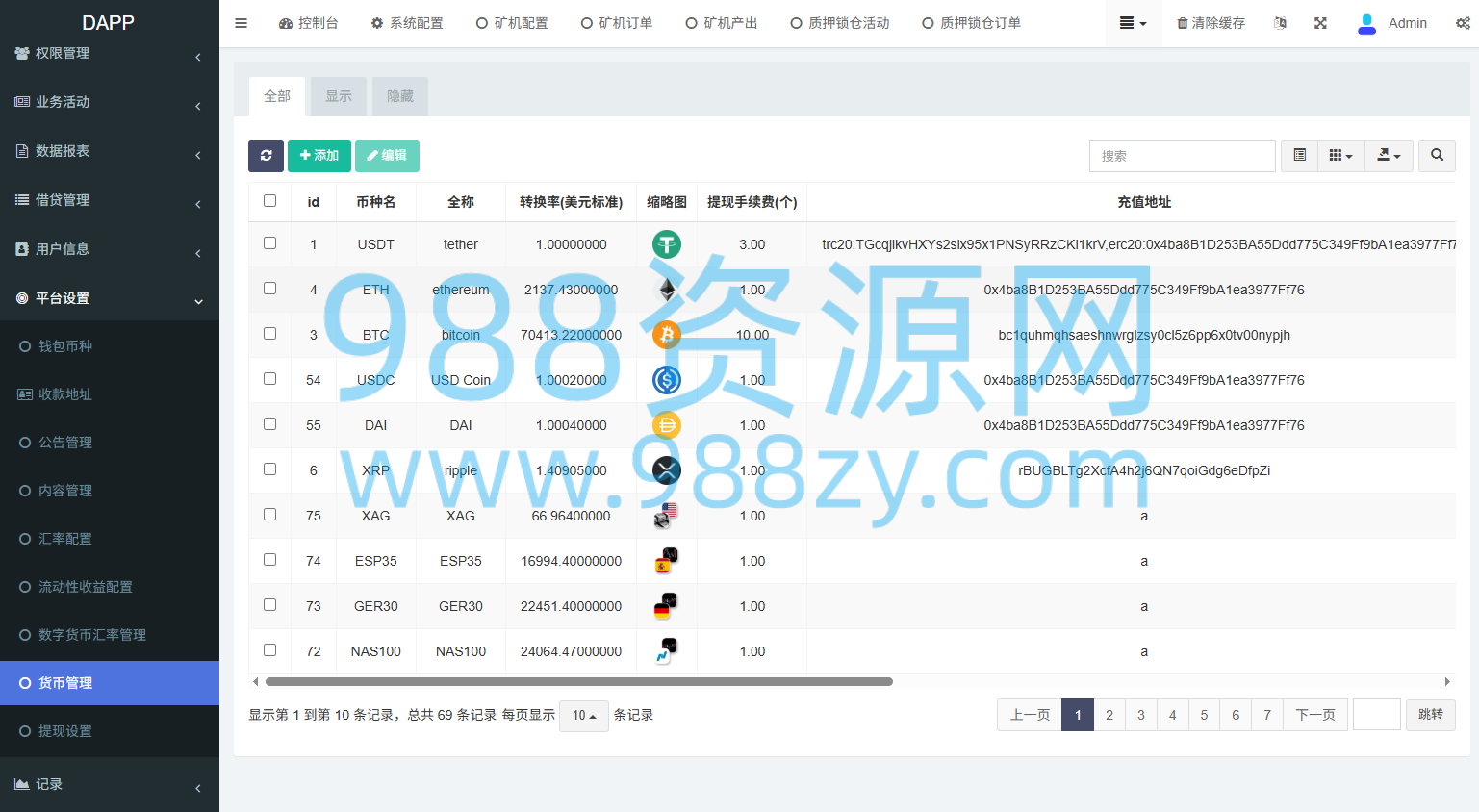Click the ESP35 row thumbnail
The height and width of the screenshot is (812, 1479).
[x=667, y=561]
